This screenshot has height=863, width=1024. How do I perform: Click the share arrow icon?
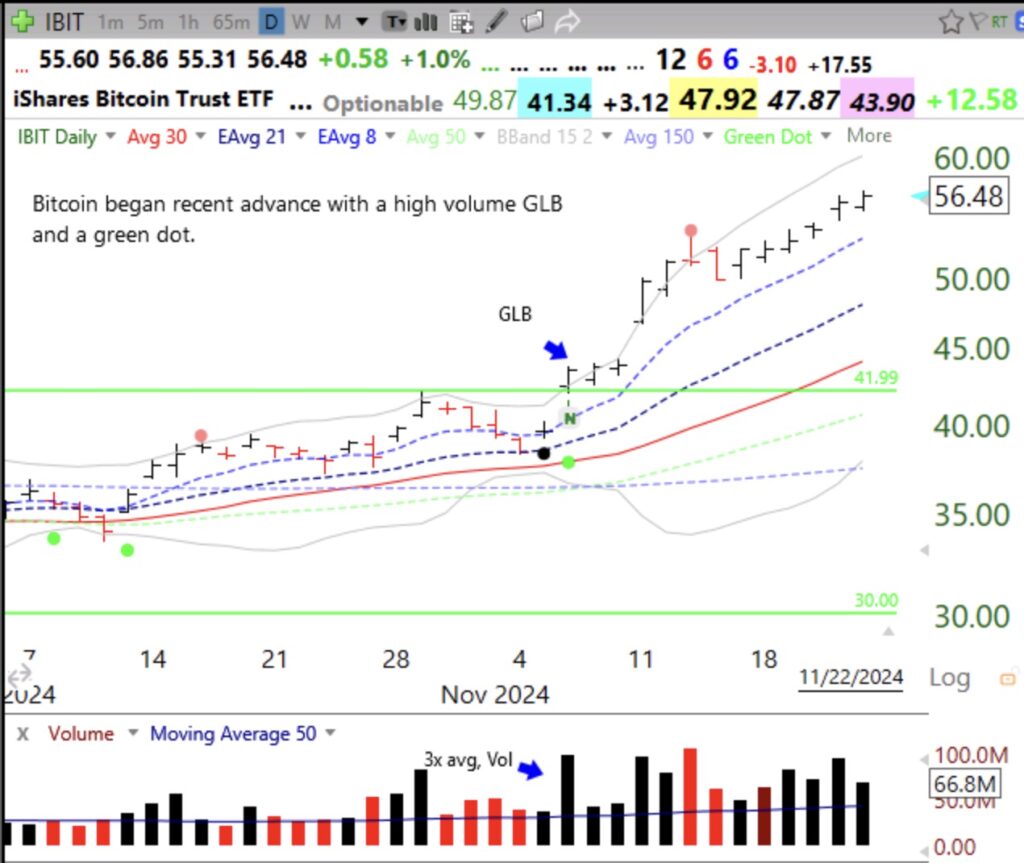tap(567, 20)
